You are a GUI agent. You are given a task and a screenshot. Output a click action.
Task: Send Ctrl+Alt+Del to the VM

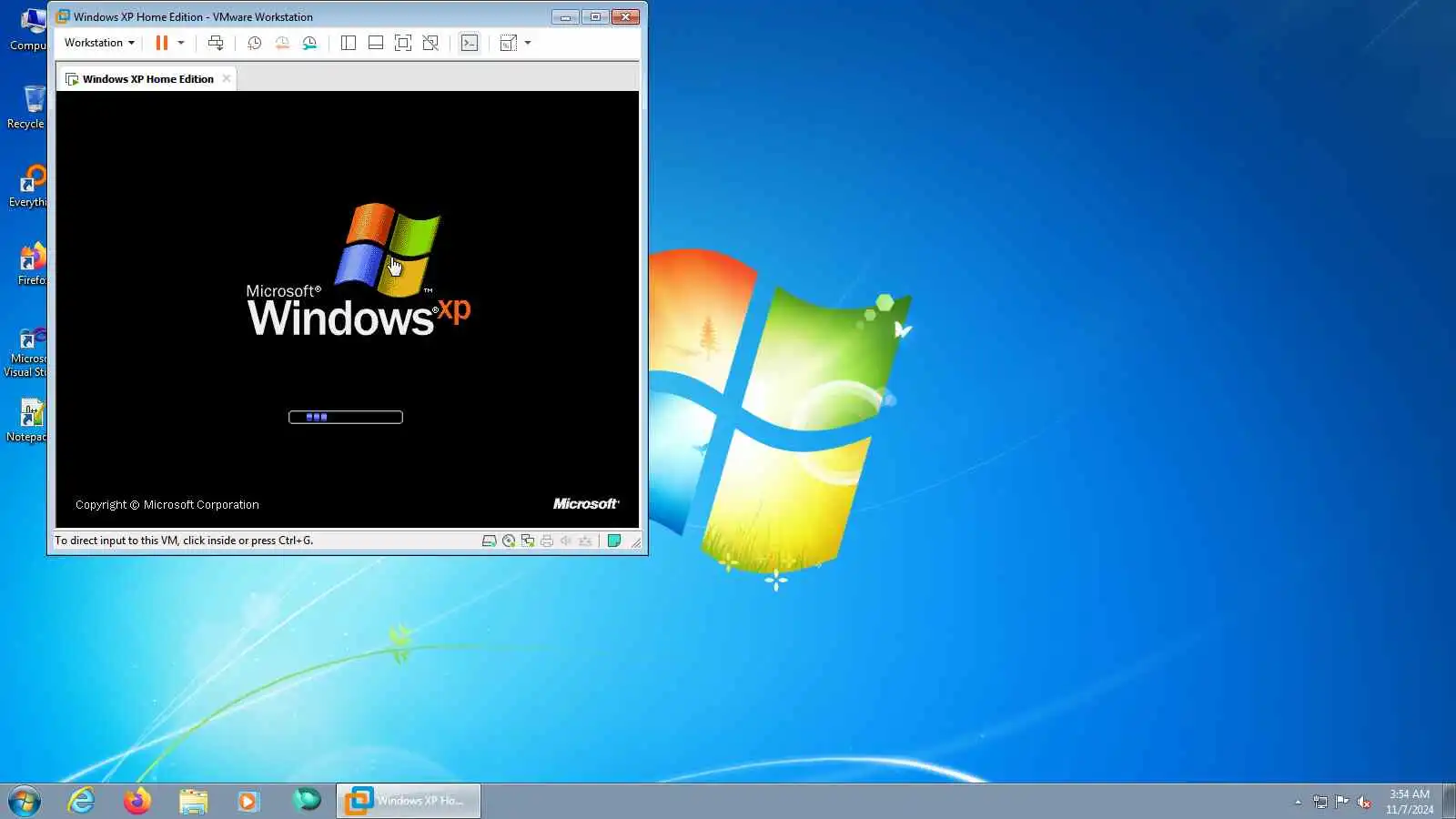point(216,43)
